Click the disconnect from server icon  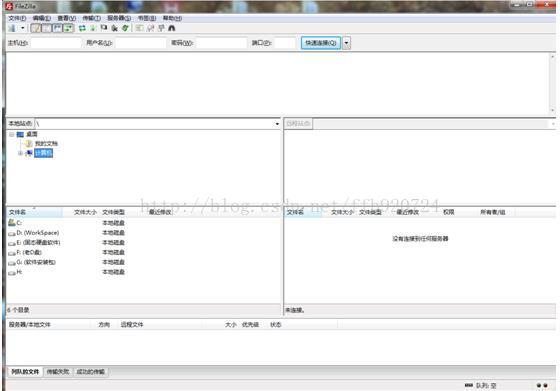point(114,28)
